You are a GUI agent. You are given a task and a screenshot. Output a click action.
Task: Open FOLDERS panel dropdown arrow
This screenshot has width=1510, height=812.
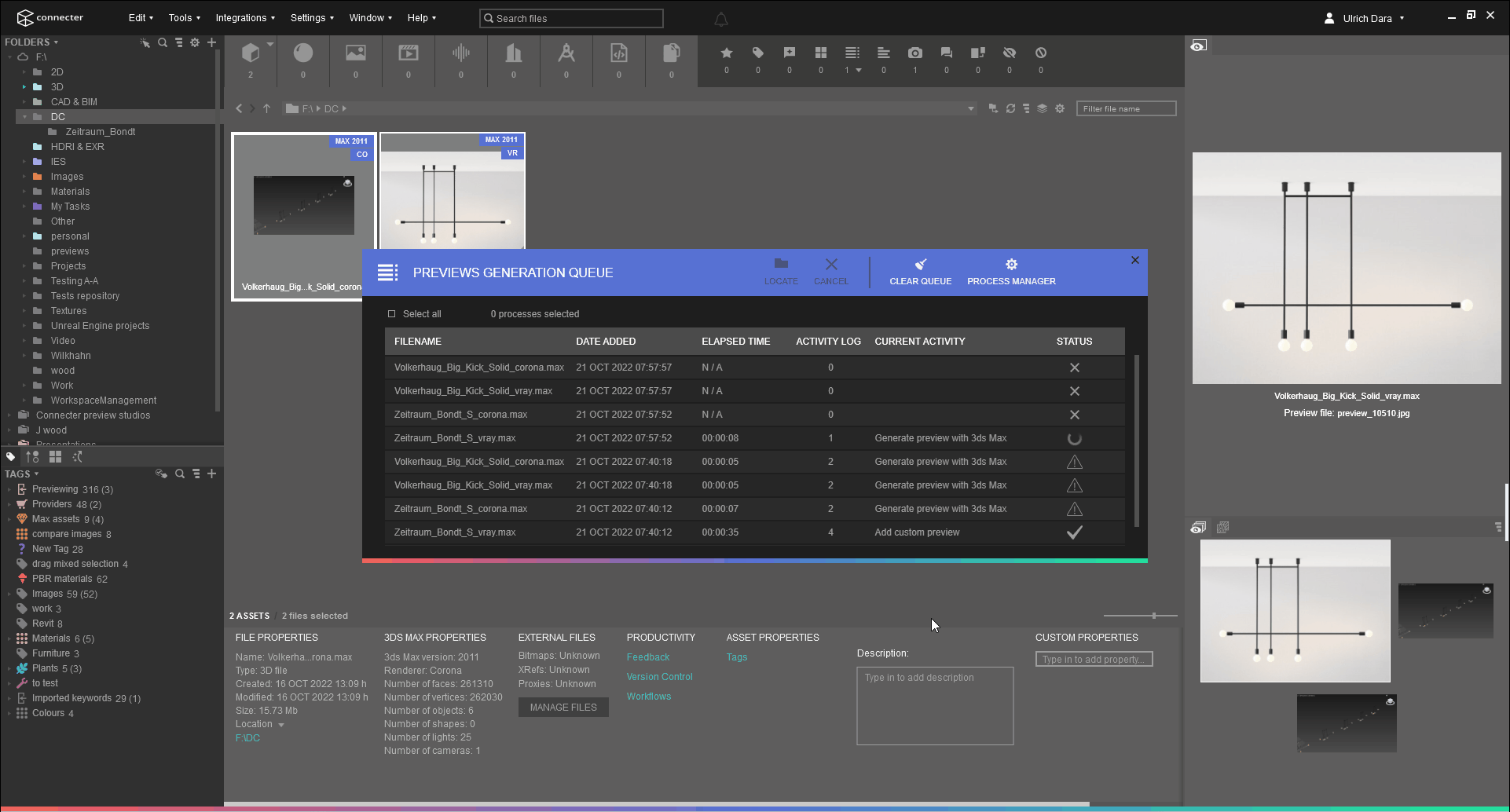pyautogui.click(x=56, y=42)
